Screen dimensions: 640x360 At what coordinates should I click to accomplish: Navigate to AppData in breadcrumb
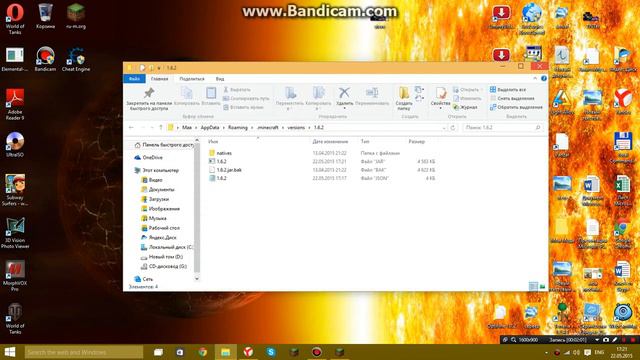point(210,128)
